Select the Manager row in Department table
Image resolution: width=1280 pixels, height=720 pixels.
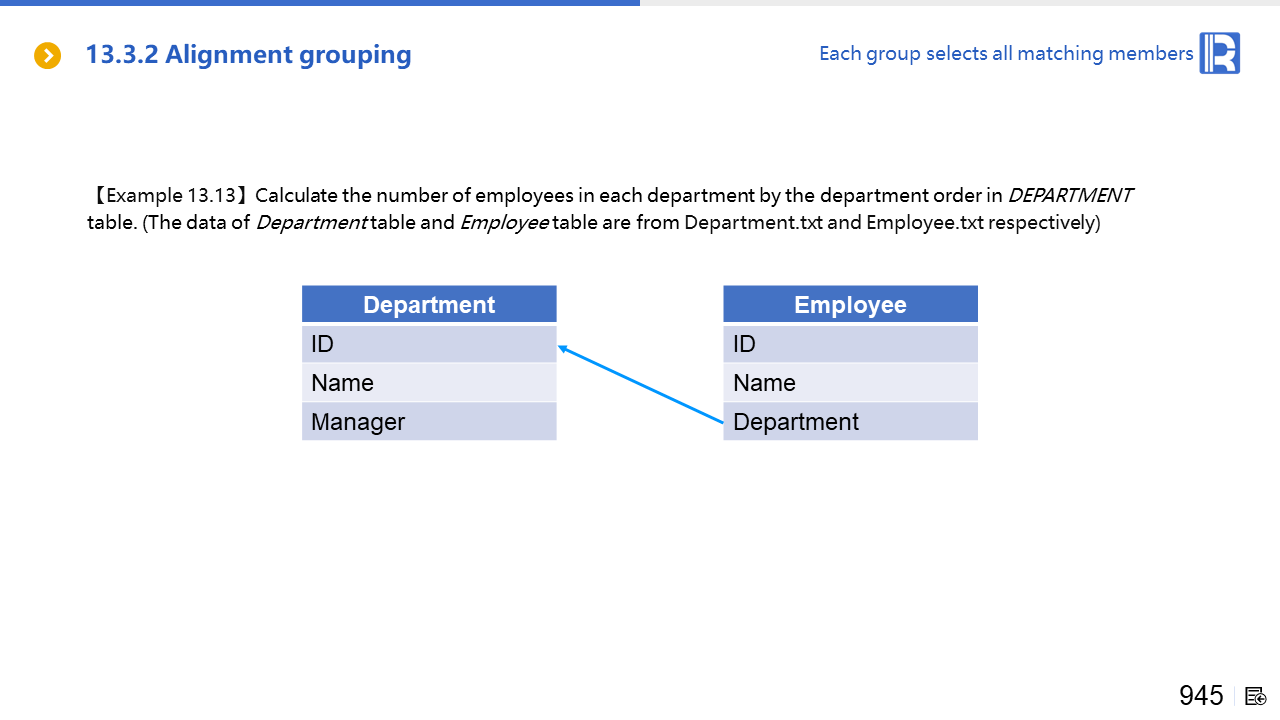[429, 422]
